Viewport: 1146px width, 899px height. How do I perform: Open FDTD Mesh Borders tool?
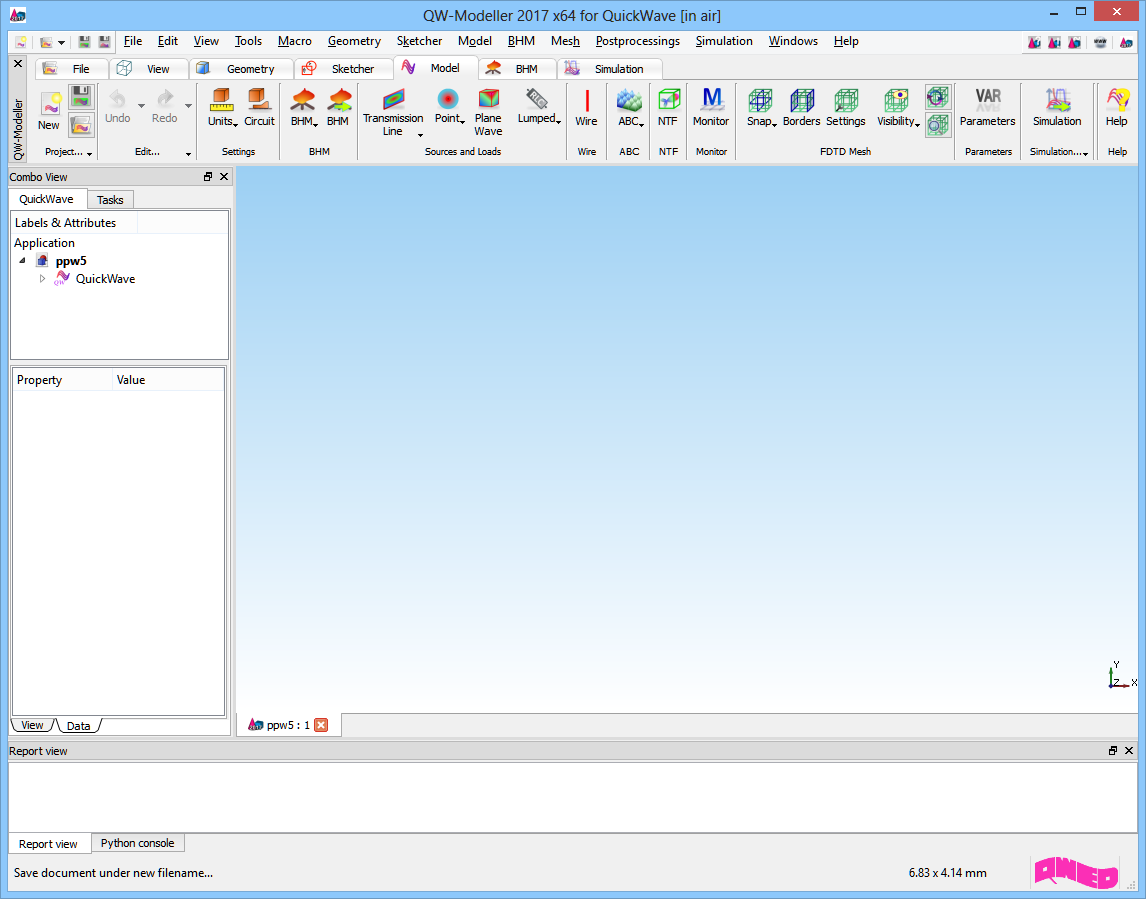(x=802, y=107)
